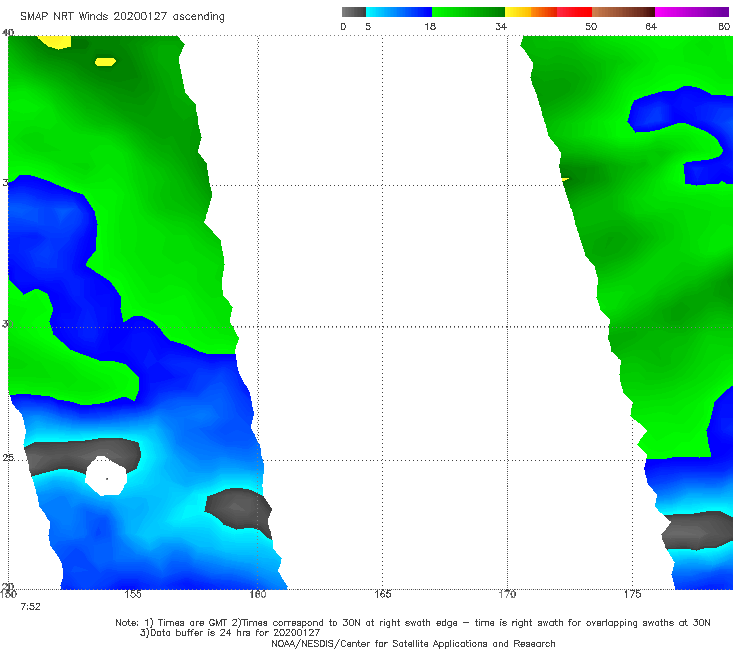
Task: Click the color bar label '5'
Action: coord(368,26)
